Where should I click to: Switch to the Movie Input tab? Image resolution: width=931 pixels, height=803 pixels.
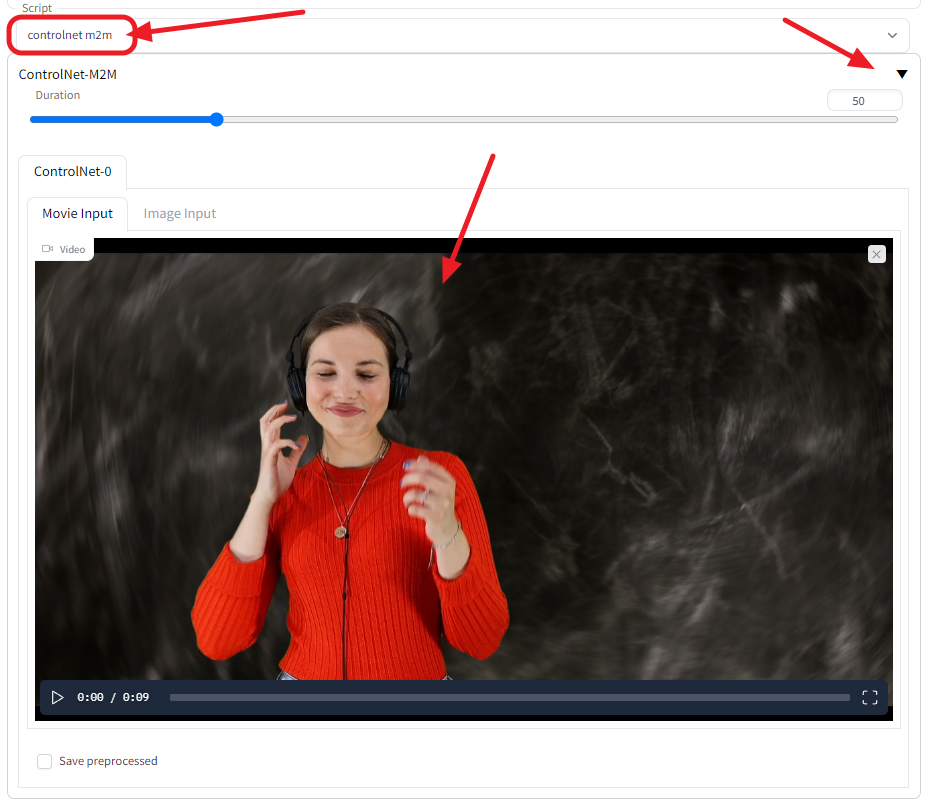point(77,214)
